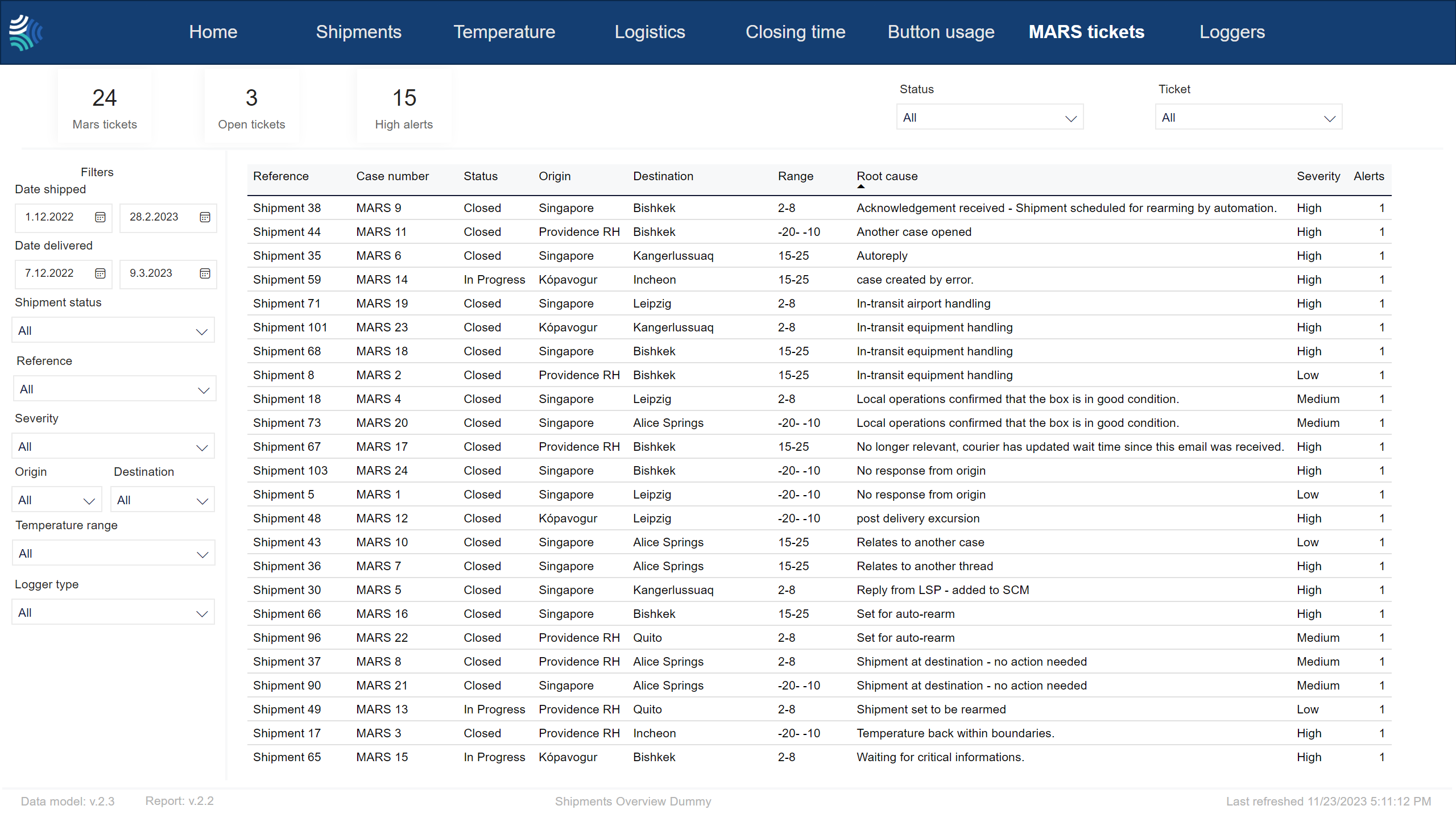Click case number MARS 24
The image size is (1456, 818).
coord(382,471)
